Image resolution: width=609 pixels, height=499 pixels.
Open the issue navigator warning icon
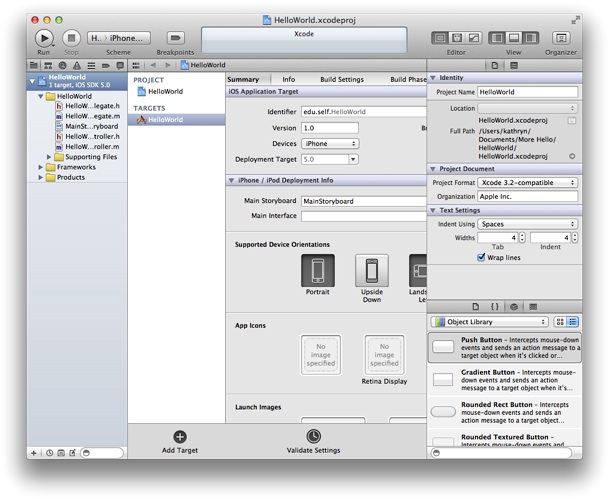(76, 65)
